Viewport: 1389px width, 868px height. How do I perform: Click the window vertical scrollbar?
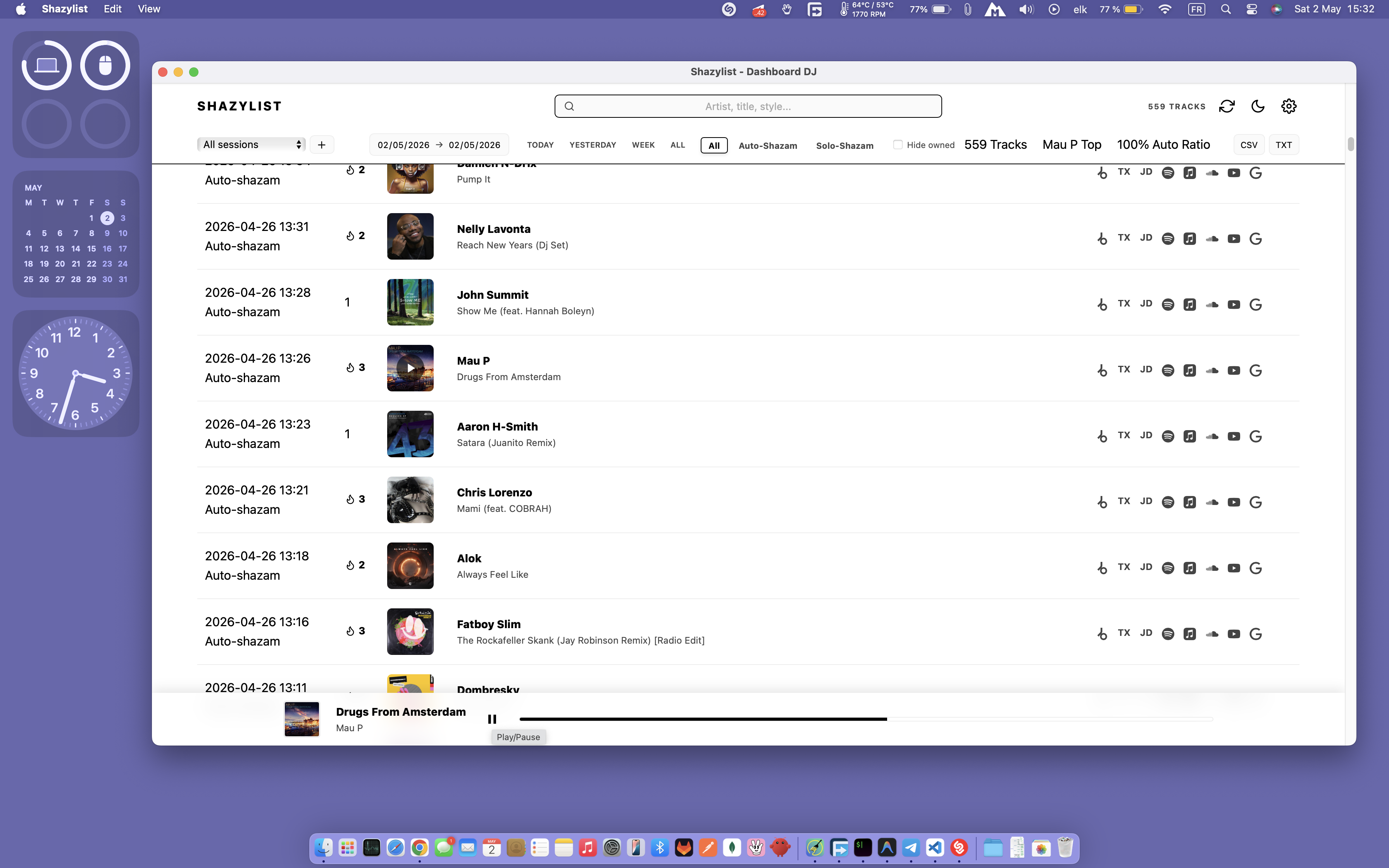pyautogui.click(x=1351, y=144)
